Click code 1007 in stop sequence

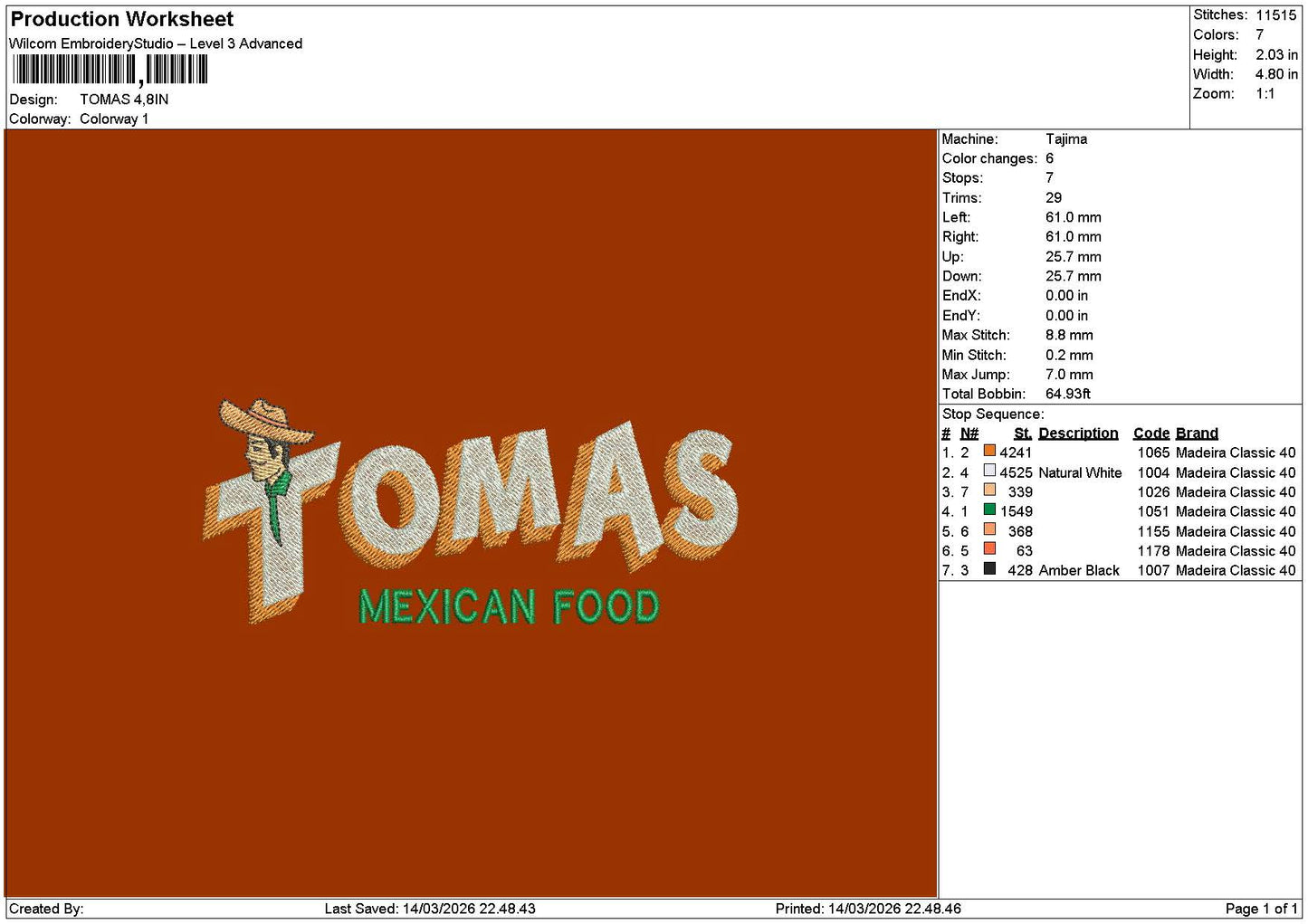tap(1153, 570)
